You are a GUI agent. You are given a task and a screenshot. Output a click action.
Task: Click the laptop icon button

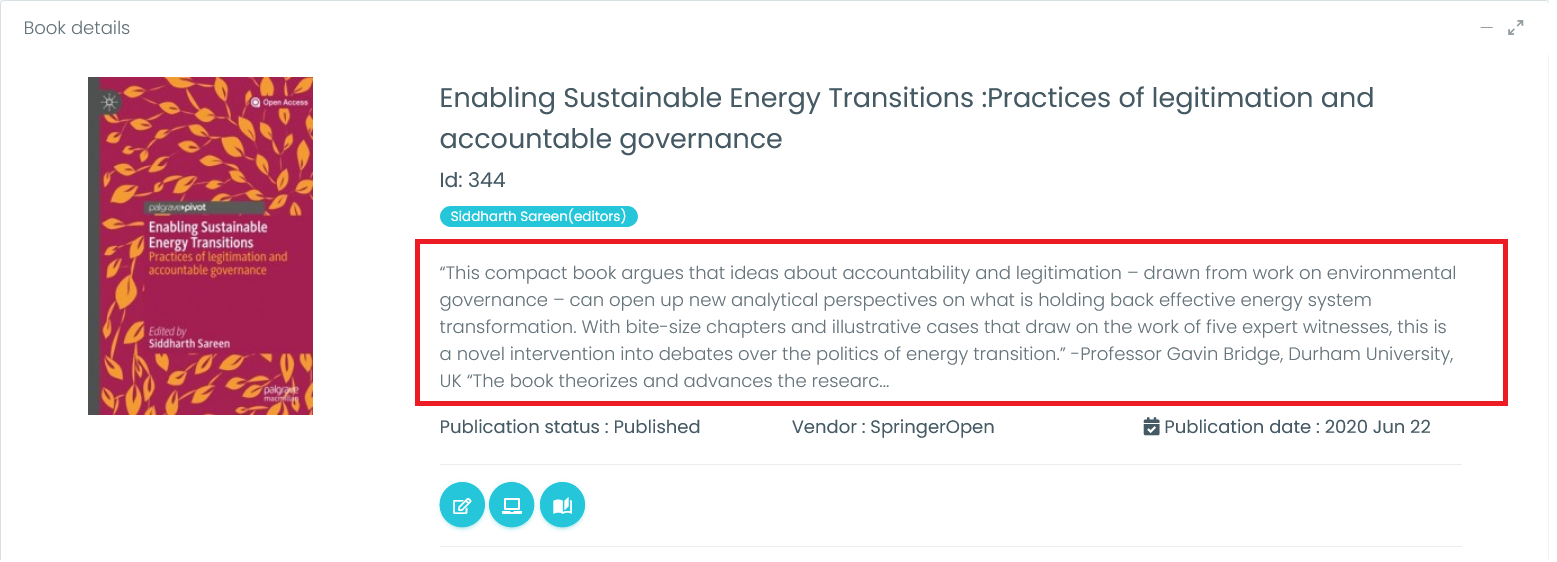coord(512,505)
